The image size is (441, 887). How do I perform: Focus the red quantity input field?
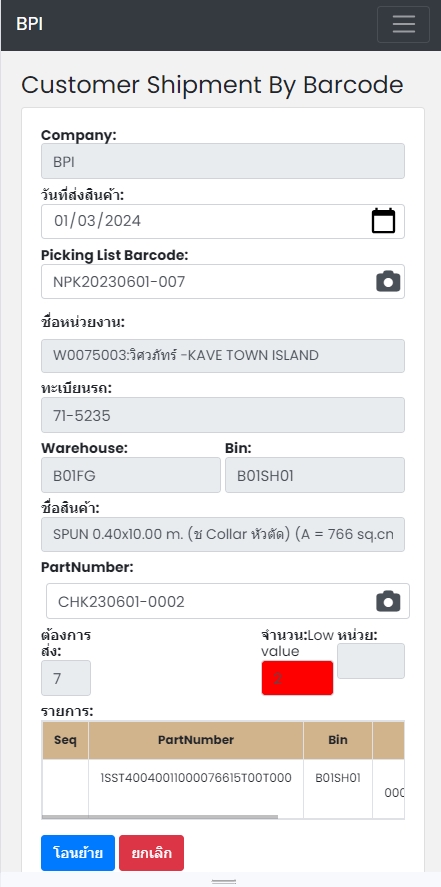[297, 678]
